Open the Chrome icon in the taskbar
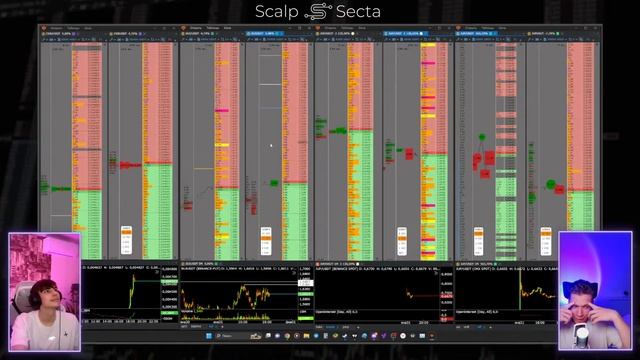The height and width of the screenshot is (360, 640). [287, 336]
